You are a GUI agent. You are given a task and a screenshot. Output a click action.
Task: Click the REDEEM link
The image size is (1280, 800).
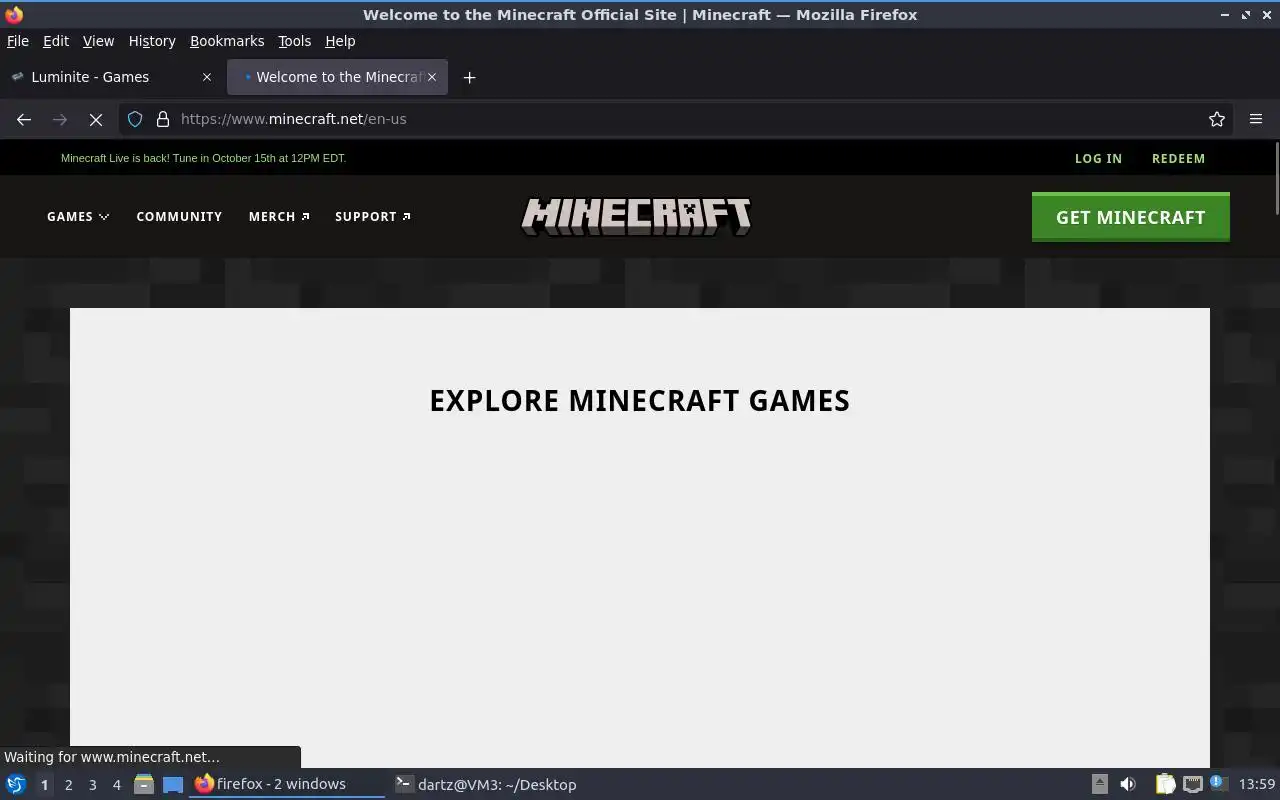tap(1178, 158)
